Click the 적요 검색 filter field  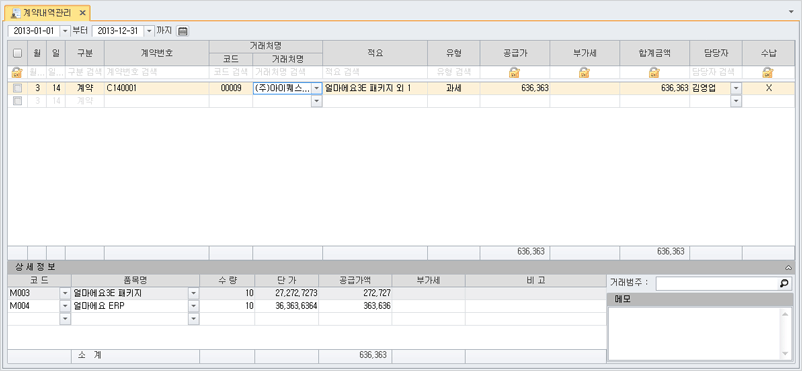coord(375,72)
